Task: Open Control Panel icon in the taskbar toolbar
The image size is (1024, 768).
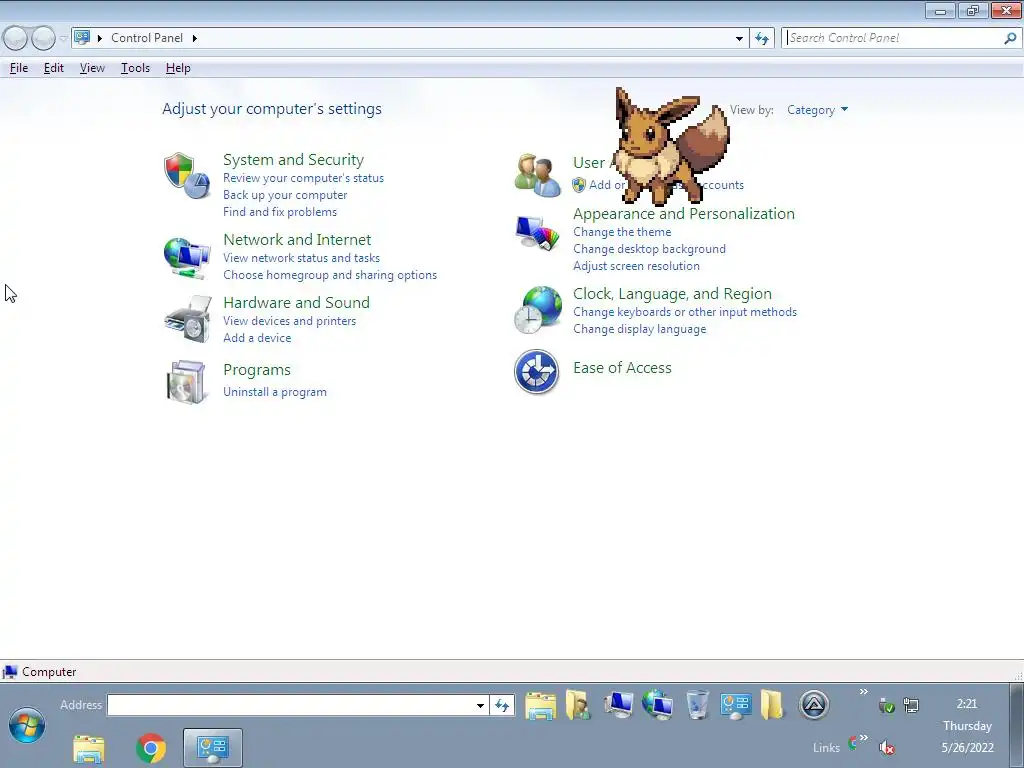Action: [736, 705]
